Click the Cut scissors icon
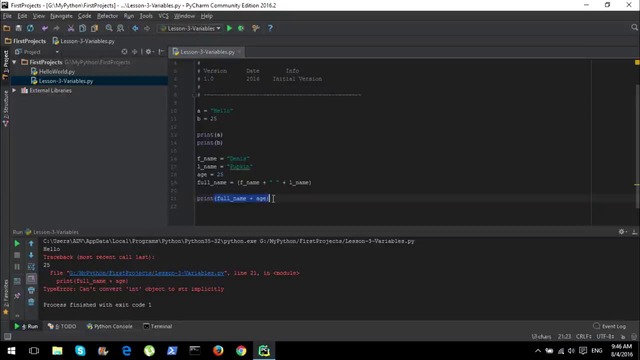The height and width of the screenshot is (360, 640). pyautogui.click(x=71, y=28)
